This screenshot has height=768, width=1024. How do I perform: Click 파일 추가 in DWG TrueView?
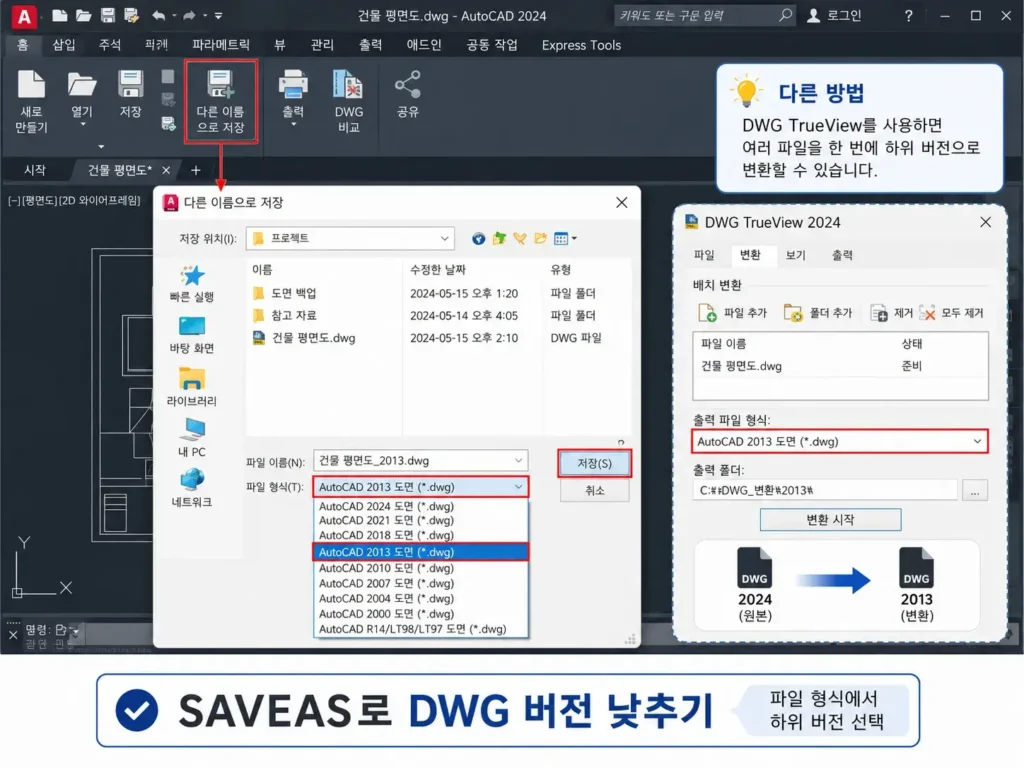(x=732, y=313)
